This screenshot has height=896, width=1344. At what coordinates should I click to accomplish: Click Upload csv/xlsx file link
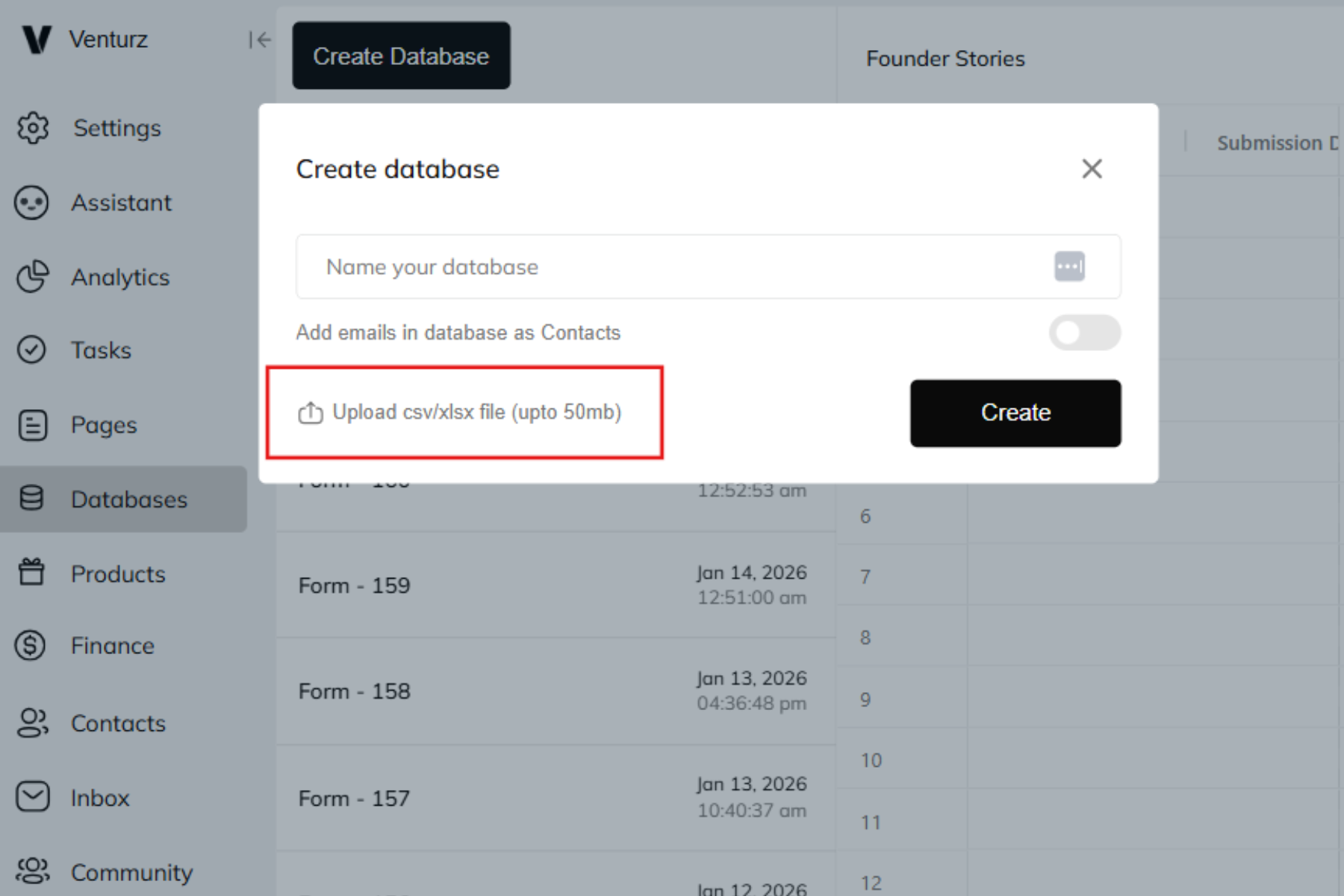pyautogui.click(x=476, y=412)
